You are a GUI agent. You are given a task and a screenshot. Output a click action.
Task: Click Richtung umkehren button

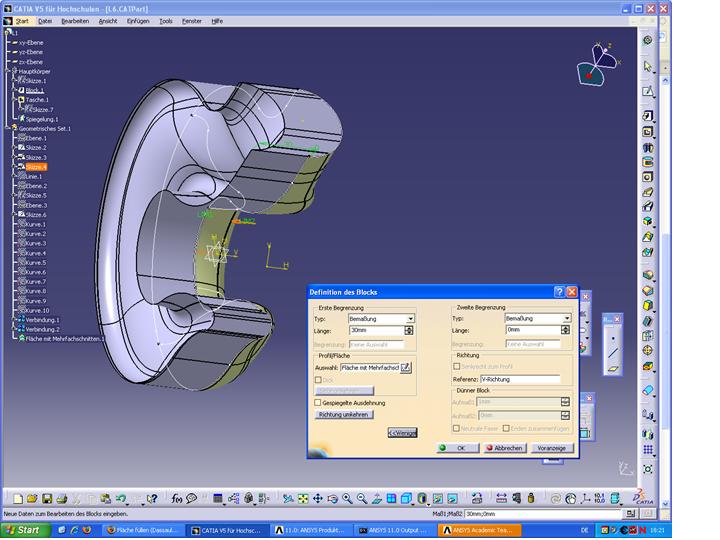tap(344, 415)
